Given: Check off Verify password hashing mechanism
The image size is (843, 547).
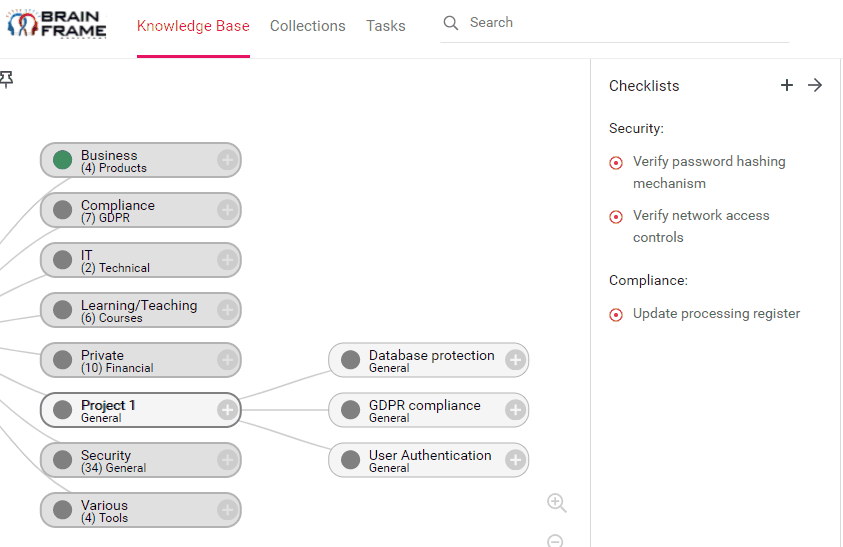Looking at the screenshot, I should tap(616, 162).
